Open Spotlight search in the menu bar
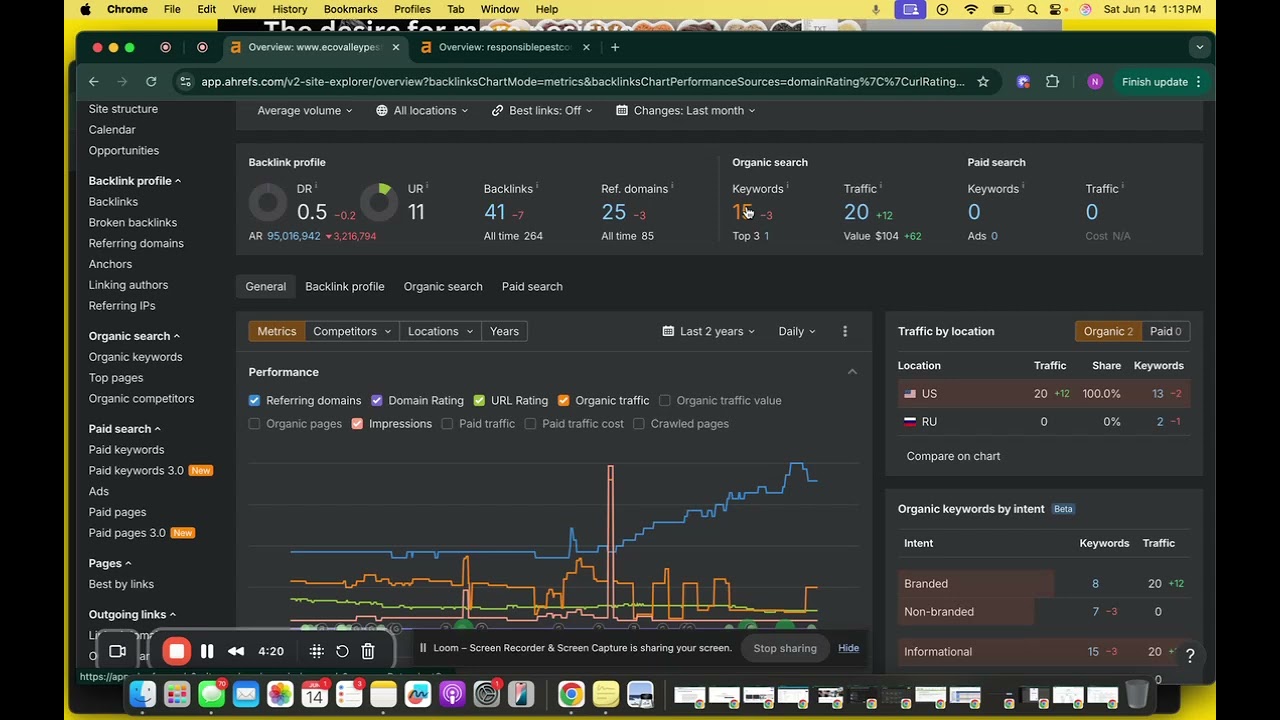Viewport: 1280px width, 720px height. 1032,9
